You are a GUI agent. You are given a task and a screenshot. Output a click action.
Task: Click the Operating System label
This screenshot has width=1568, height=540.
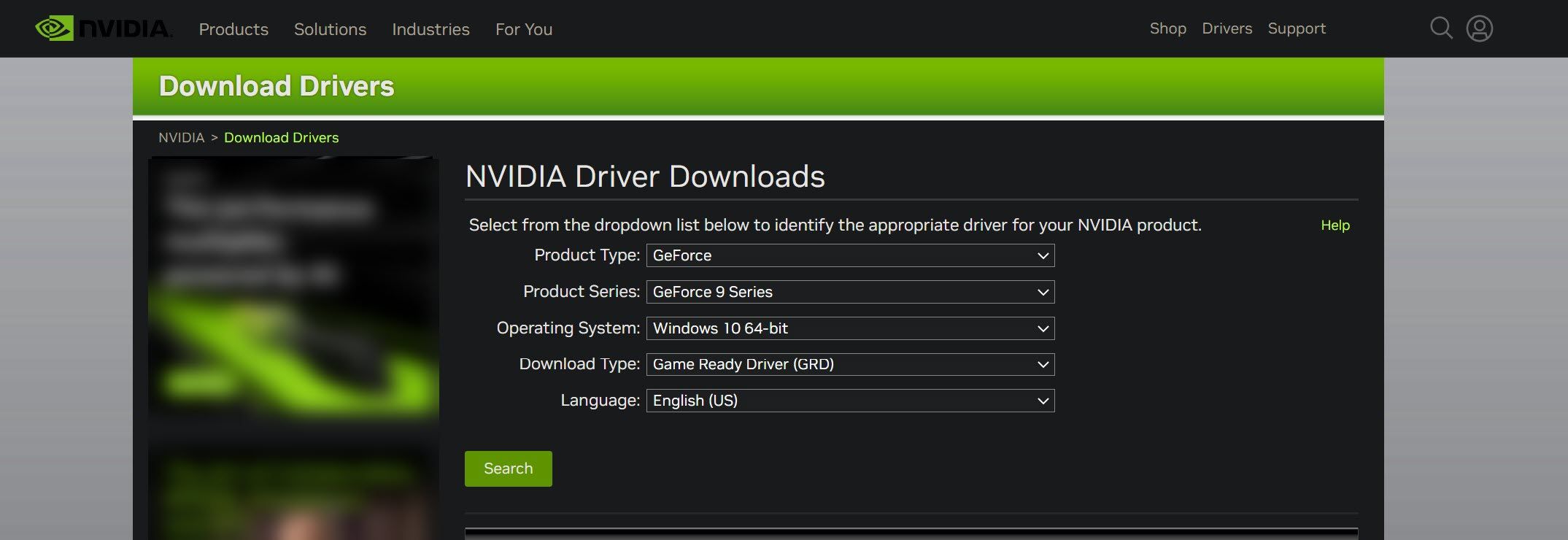[568, 328]
